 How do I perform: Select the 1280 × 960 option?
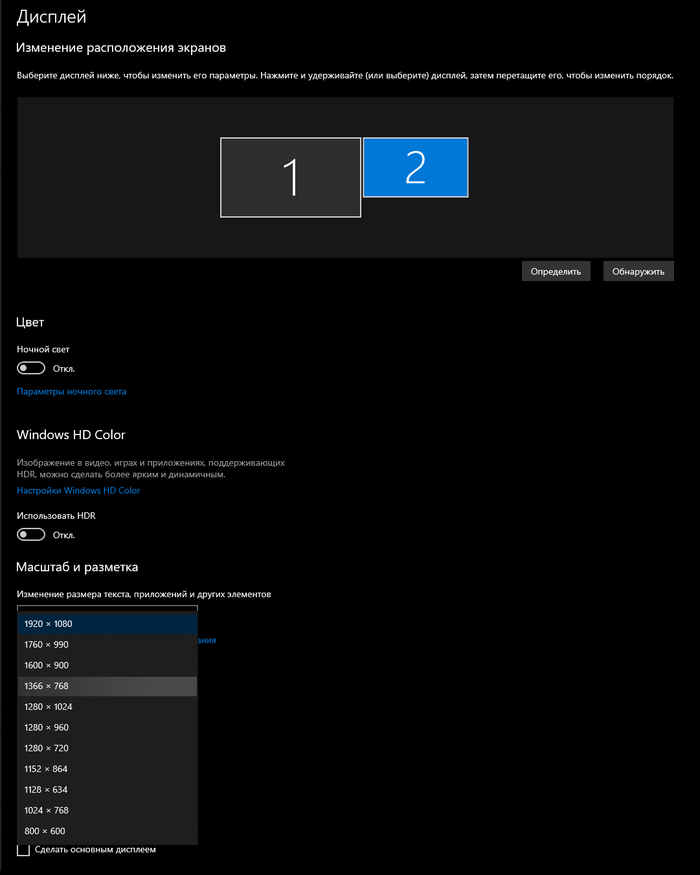(x=108, y=727)
